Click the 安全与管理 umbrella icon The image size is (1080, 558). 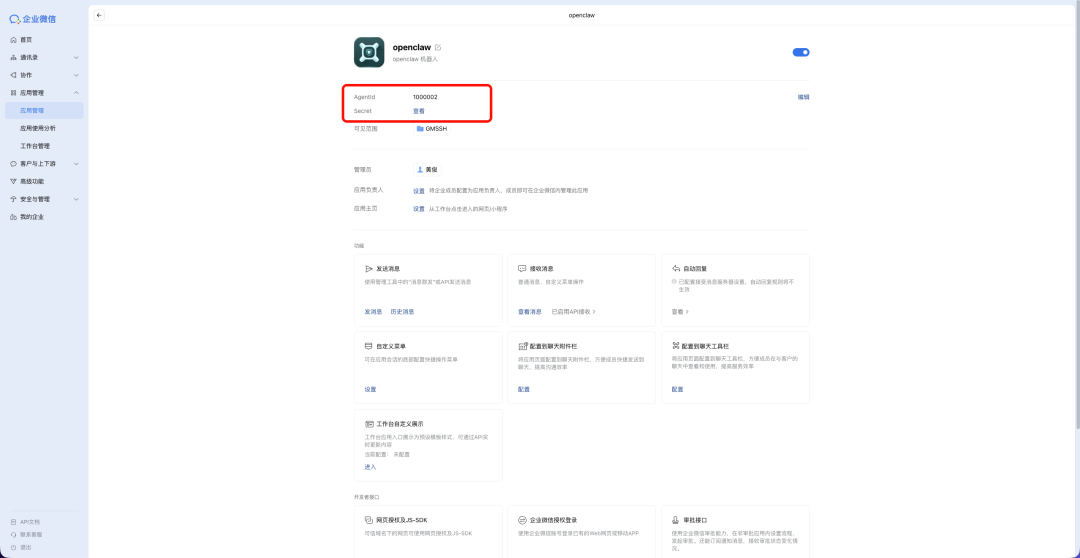pyautogui.click(x=14, y=199)
